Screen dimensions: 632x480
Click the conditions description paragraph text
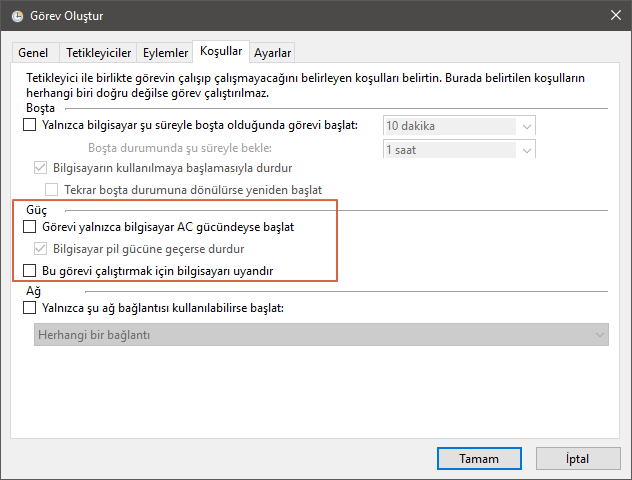305,85
